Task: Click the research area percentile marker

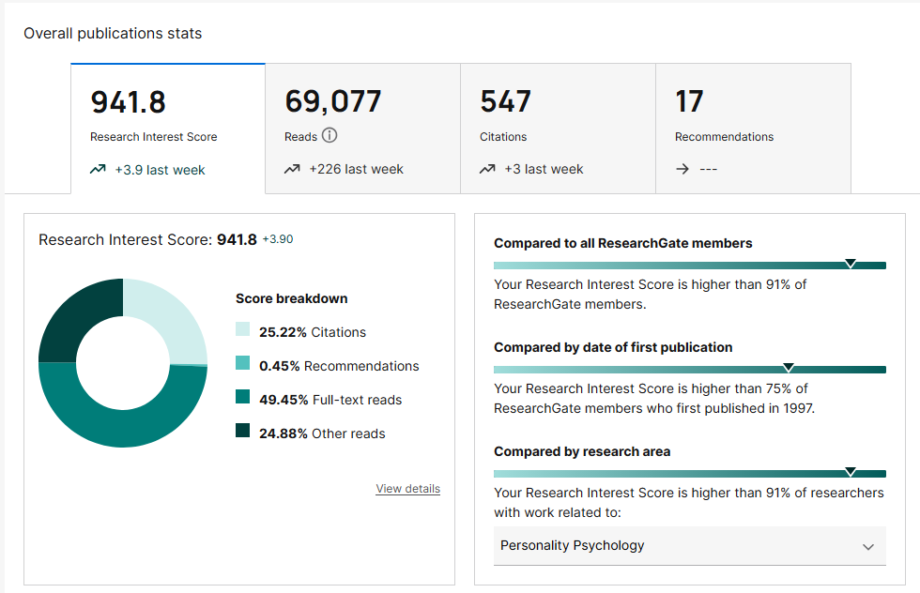Action: (x=850, y=472)
